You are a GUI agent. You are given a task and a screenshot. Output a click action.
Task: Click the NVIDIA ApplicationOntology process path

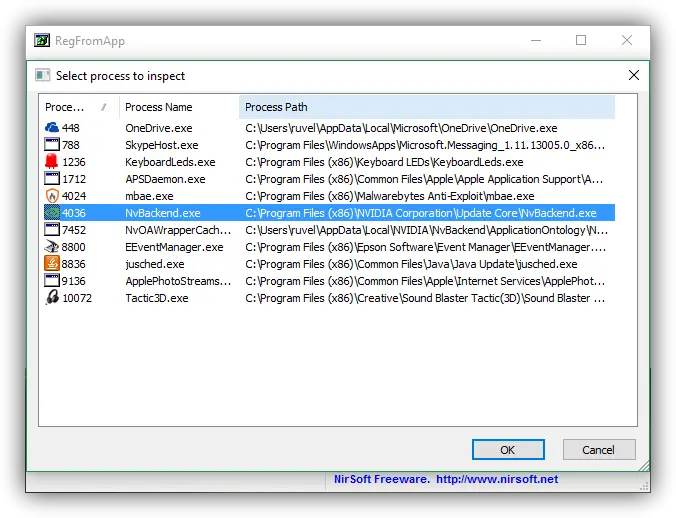click(426, 230)
